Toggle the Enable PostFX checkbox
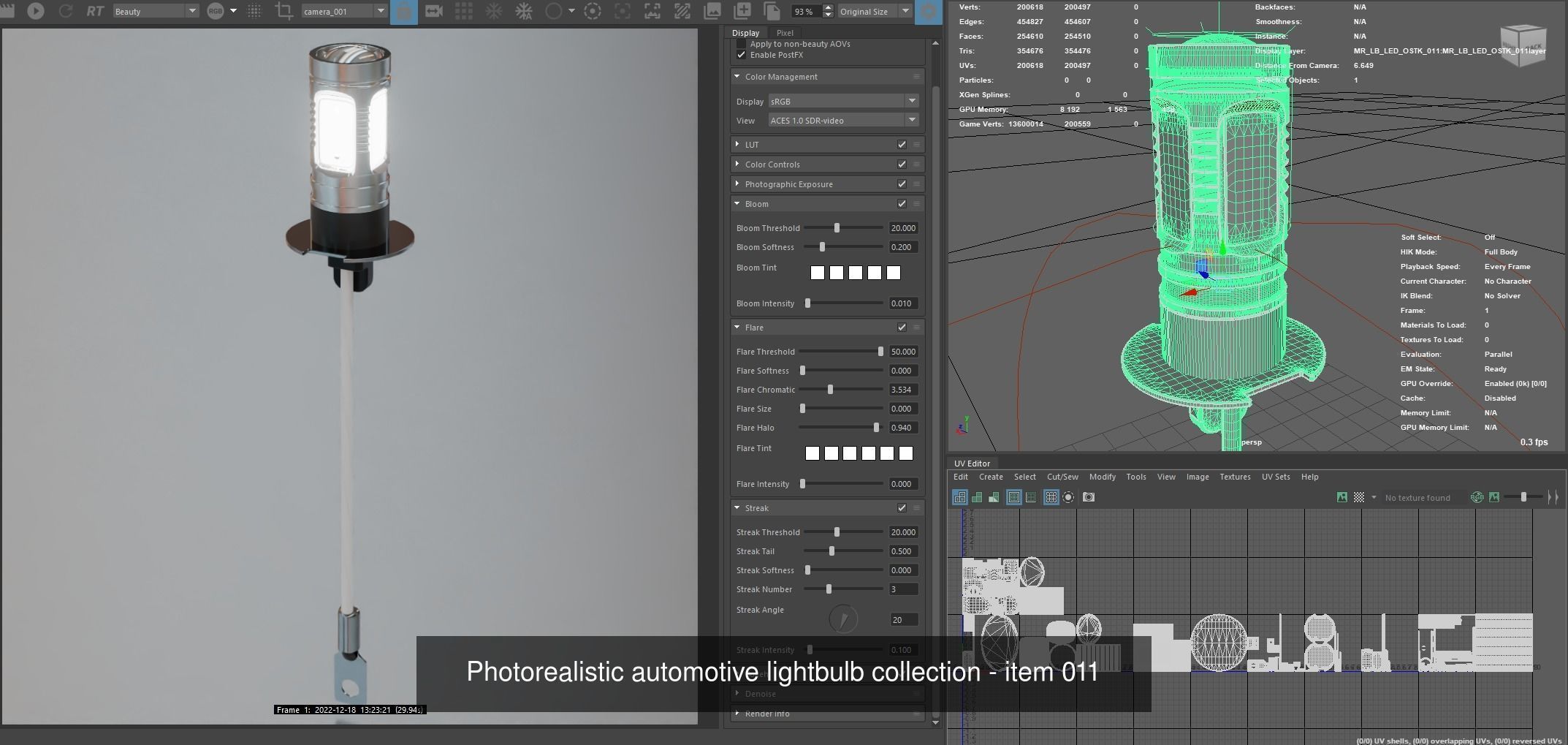Screen dimensions: 1568x745 click(742, 55)
